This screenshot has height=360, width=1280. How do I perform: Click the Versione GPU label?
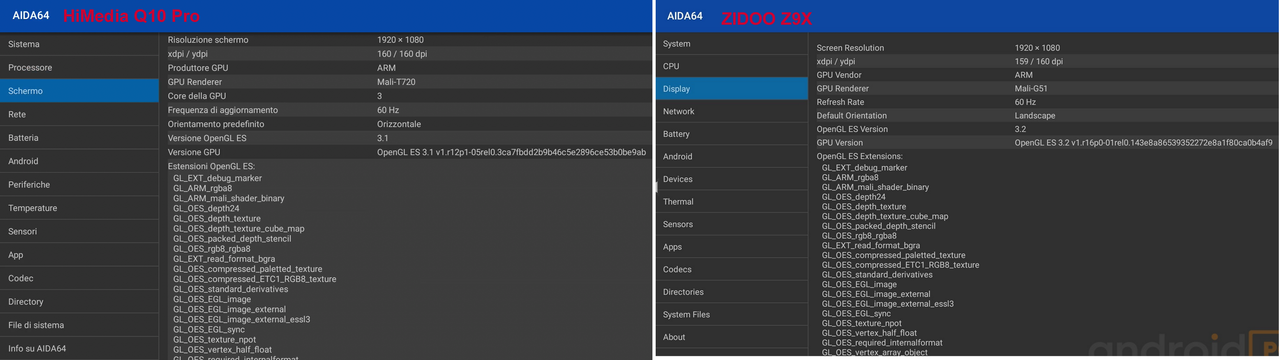(x=194, y=152)
